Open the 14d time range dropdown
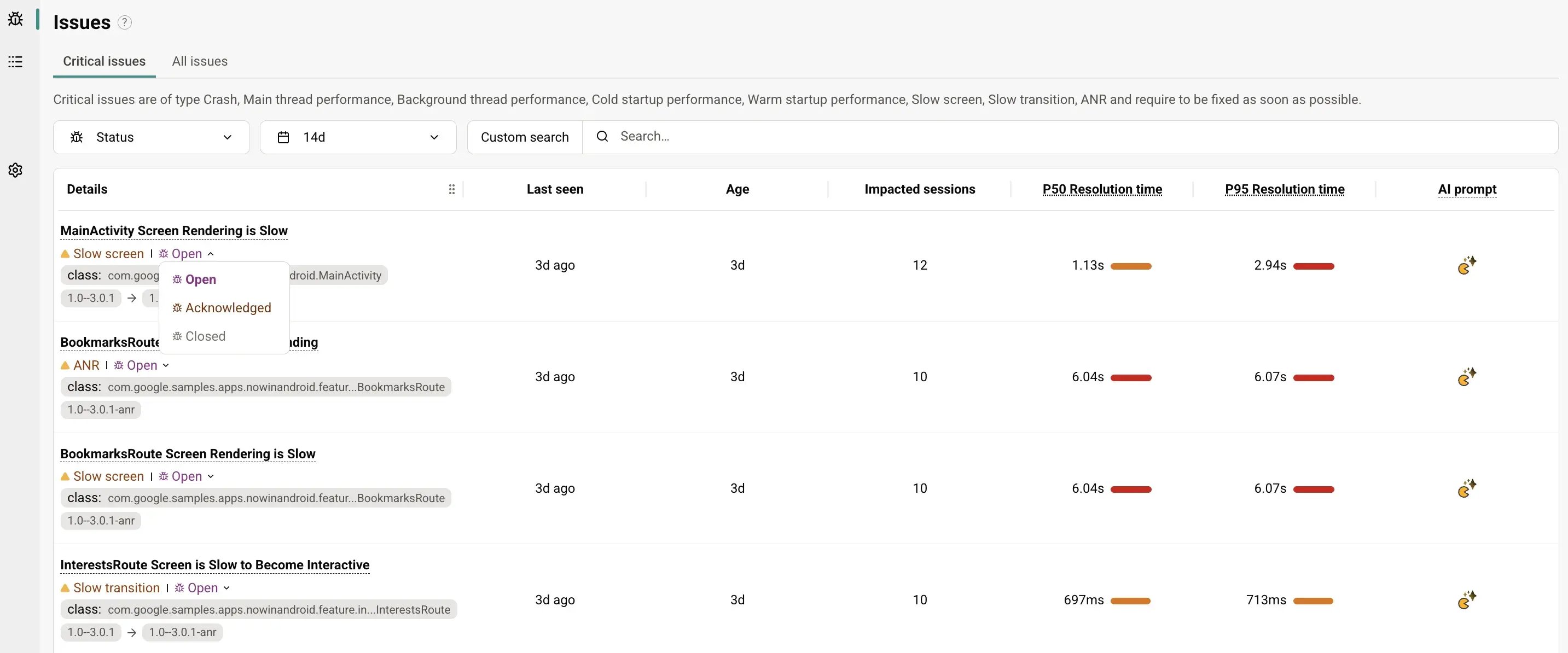 pyautogui.click(x=358, y=137)
